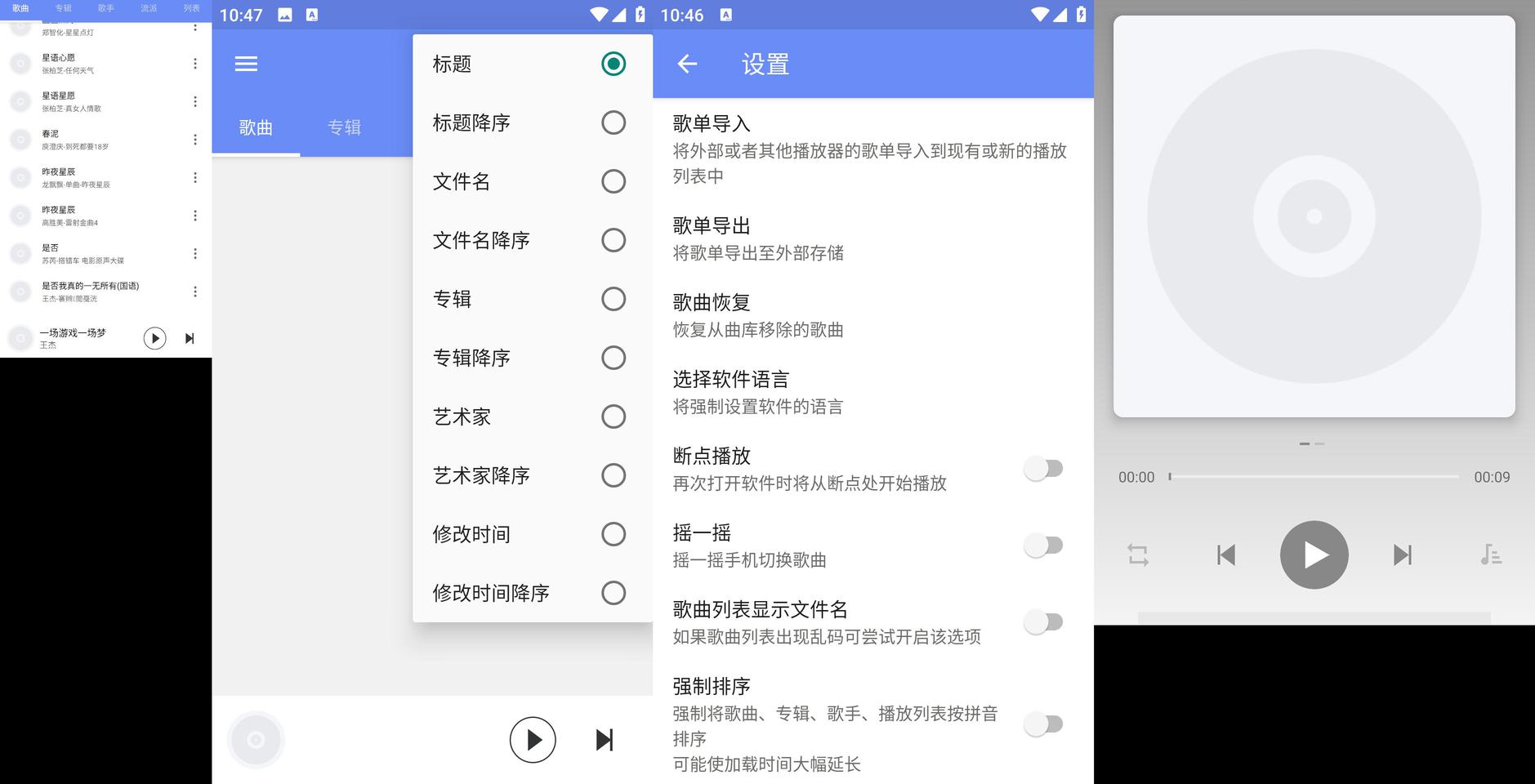Choose 修改时间降序 sort option
1535x784 pixels.
pos(613,593)
